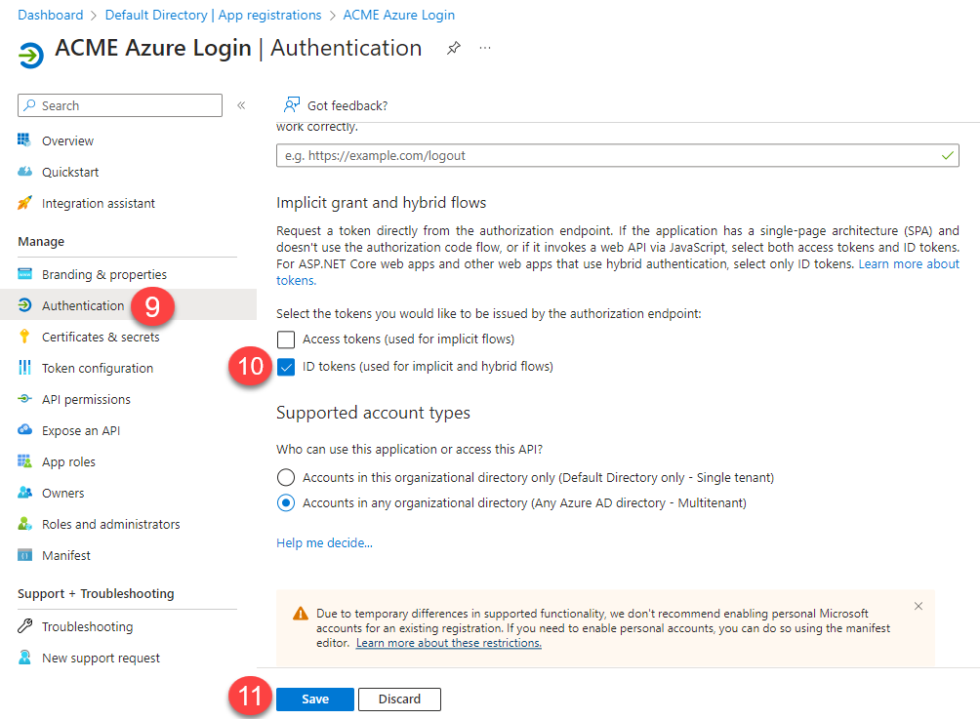Click the API permissions icon
The height and width of the screenshot is (719, 980).
(x=25, y=399)
